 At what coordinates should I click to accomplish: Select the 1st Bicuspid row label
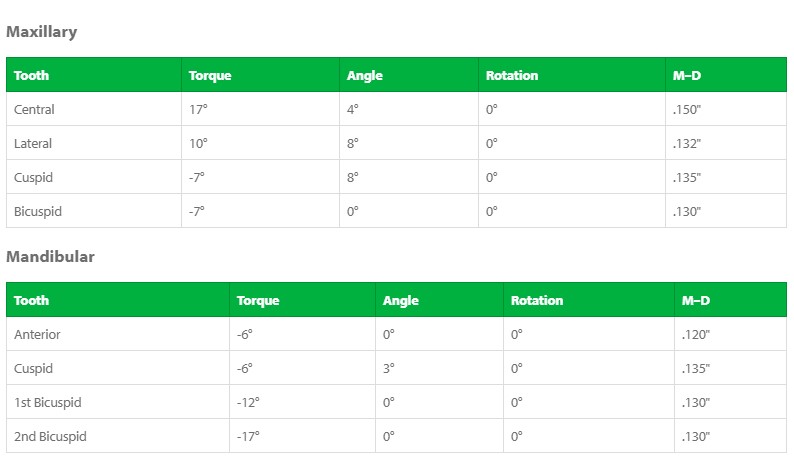[x=47, y=403]
